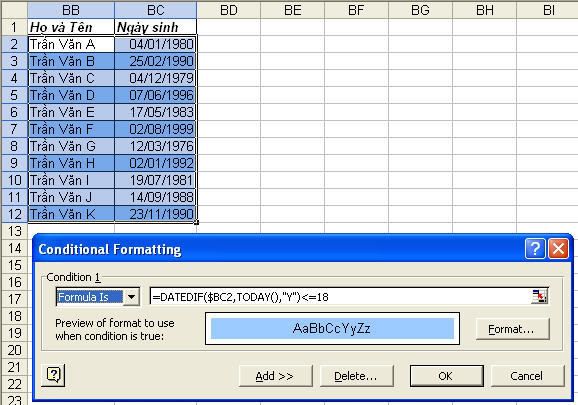Select row header 5

point(14,95)
